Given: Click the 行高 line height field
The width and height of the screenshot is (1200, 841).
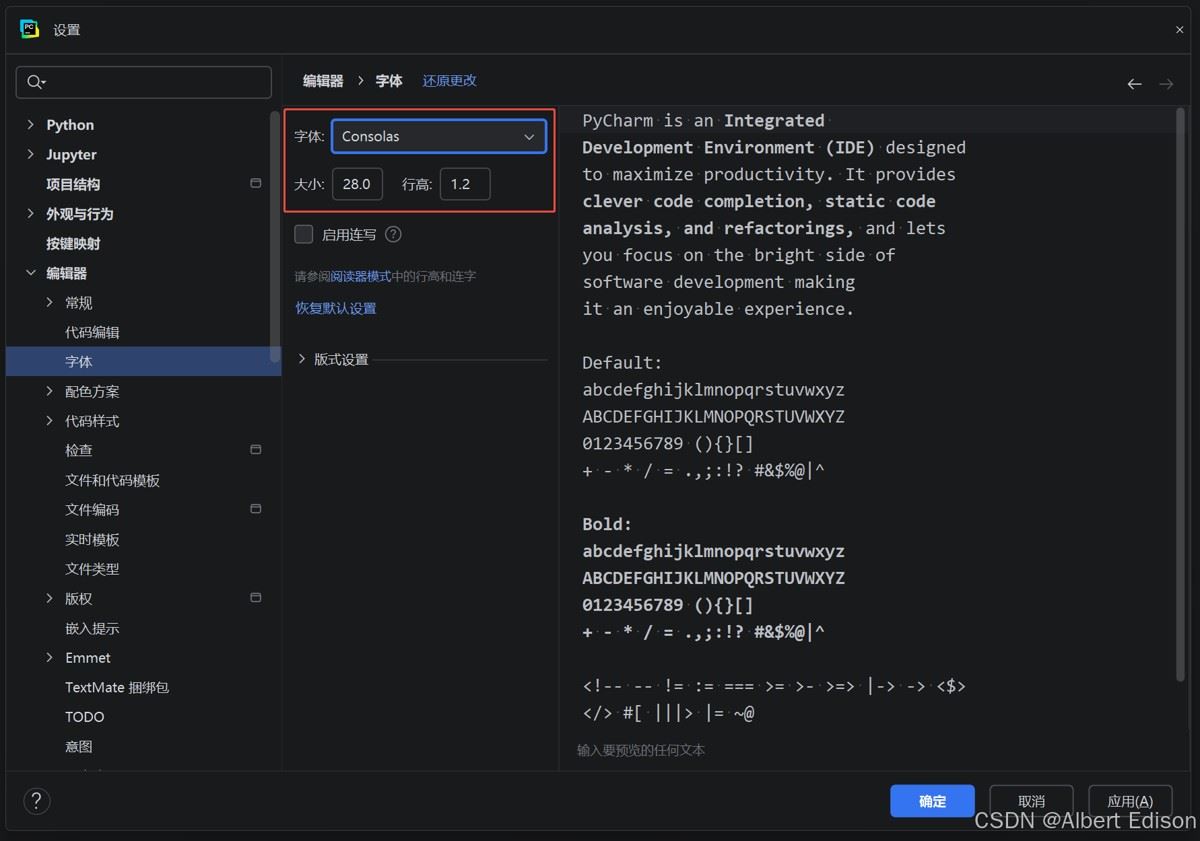Looking at the screenshot, I should coord(465,184).
